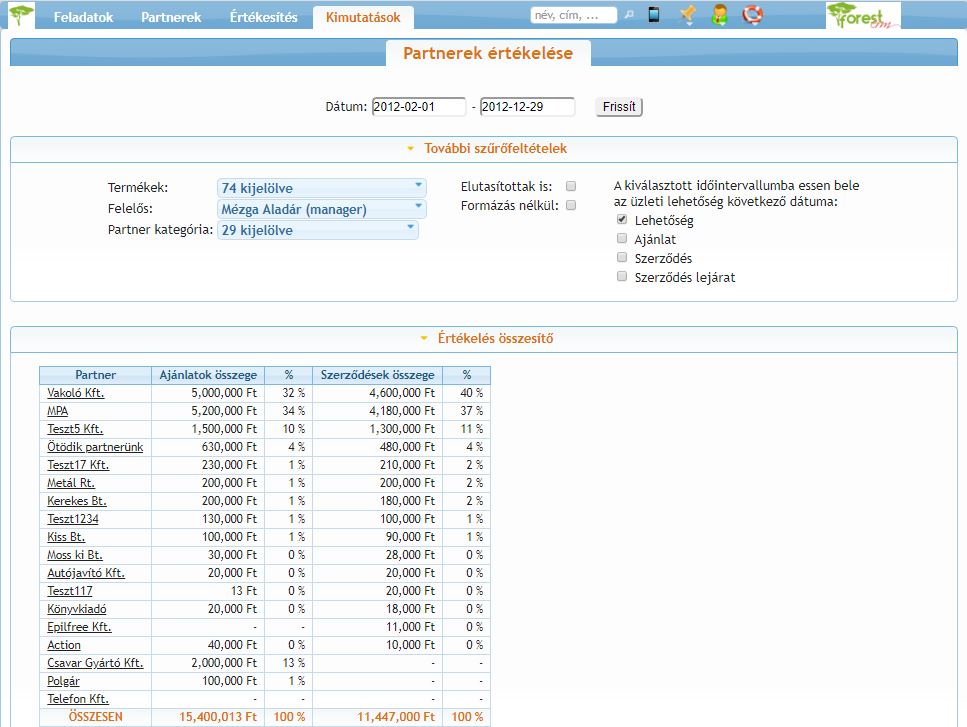
Task: Expand the Partner kategória dropdown
Action: click(317, 230)
